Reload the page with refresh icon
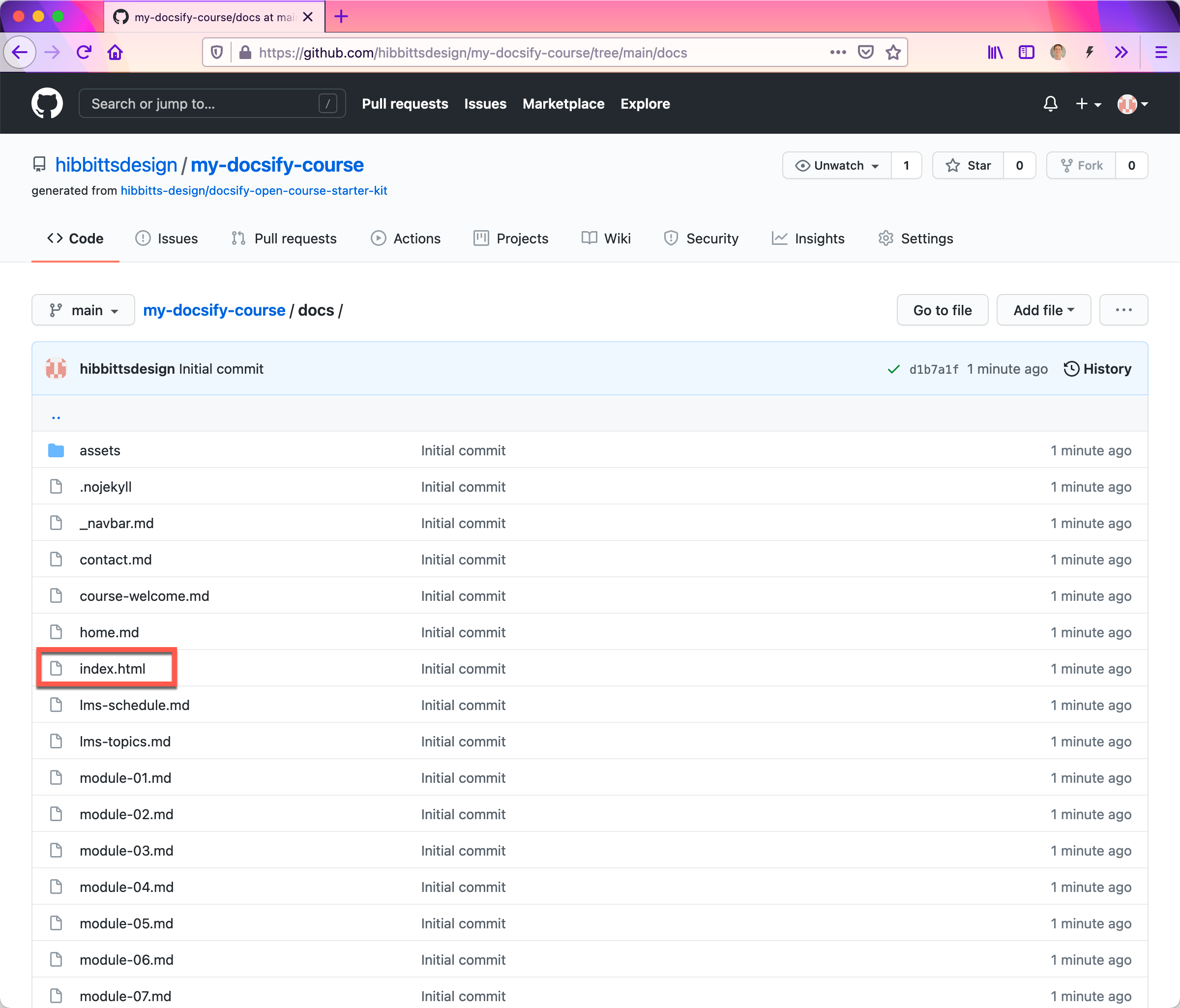This screenshot has width=1180, height=1008. click(x=84, y=53)
